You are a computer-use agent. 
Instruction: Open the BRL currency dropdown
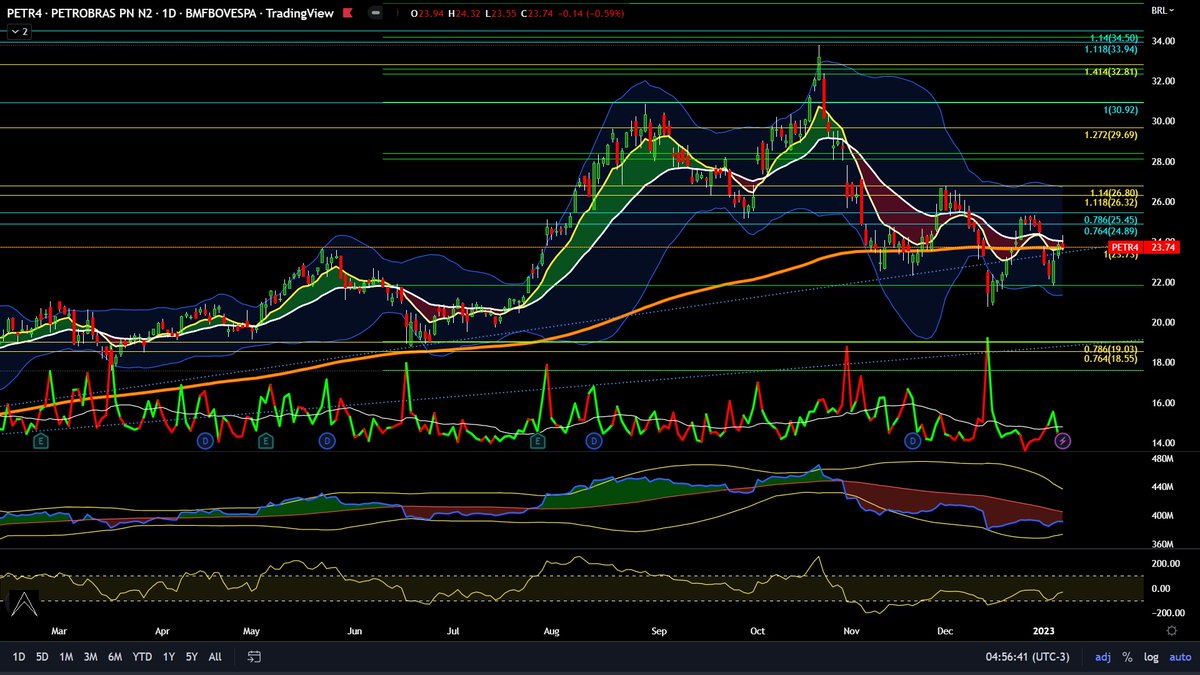[x=1161, y=11]
